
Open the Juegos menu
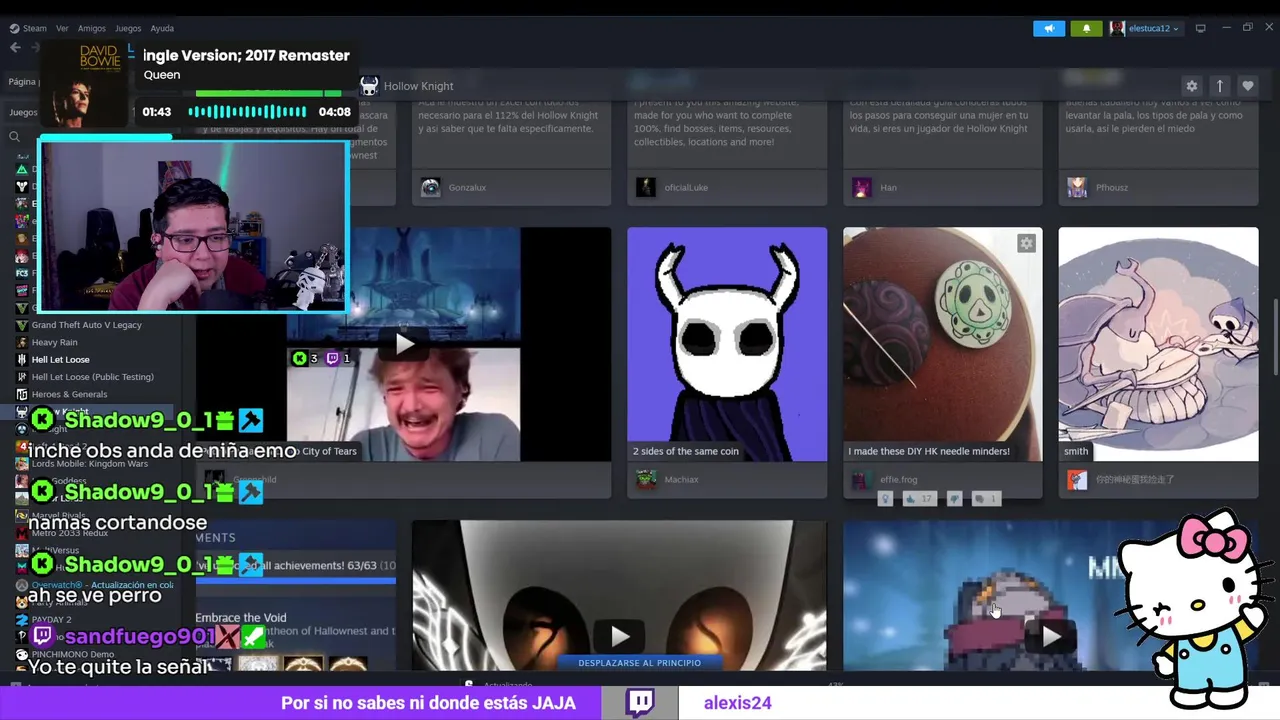128,28
